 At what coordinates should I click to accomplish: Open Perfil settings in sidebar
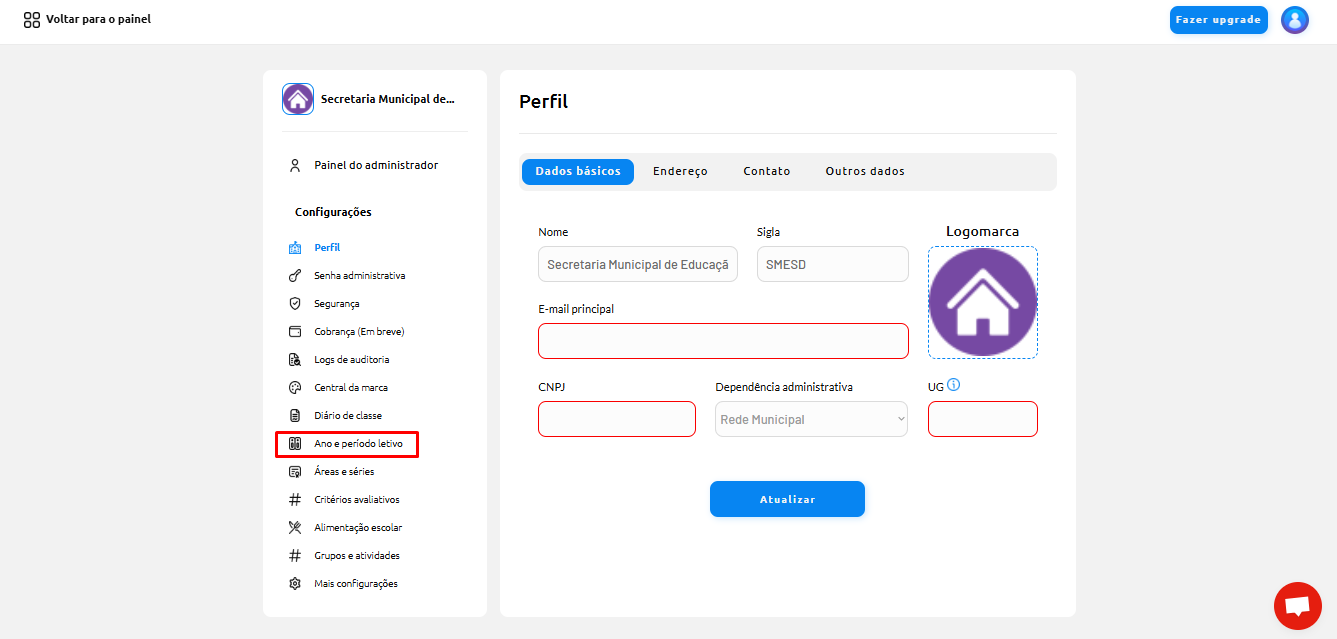327,248
